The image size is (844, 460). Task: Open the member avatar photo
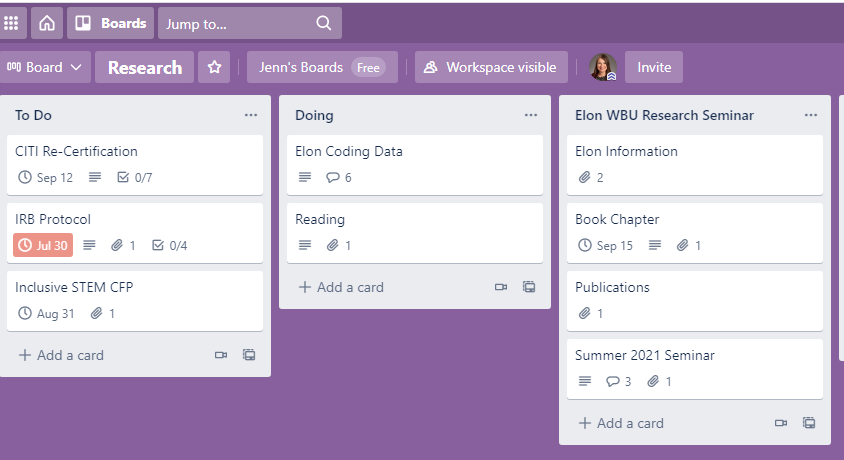[603, 67]
